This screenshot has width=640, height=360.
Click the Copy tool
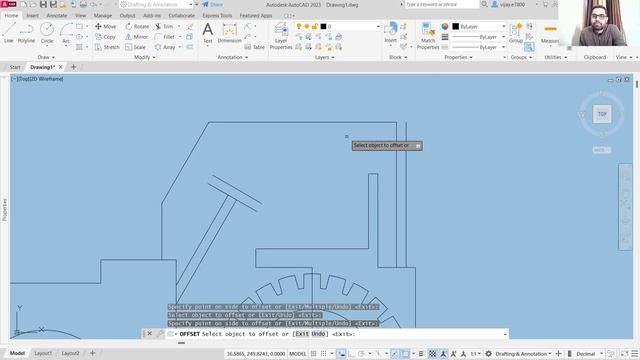coord(105,37)
